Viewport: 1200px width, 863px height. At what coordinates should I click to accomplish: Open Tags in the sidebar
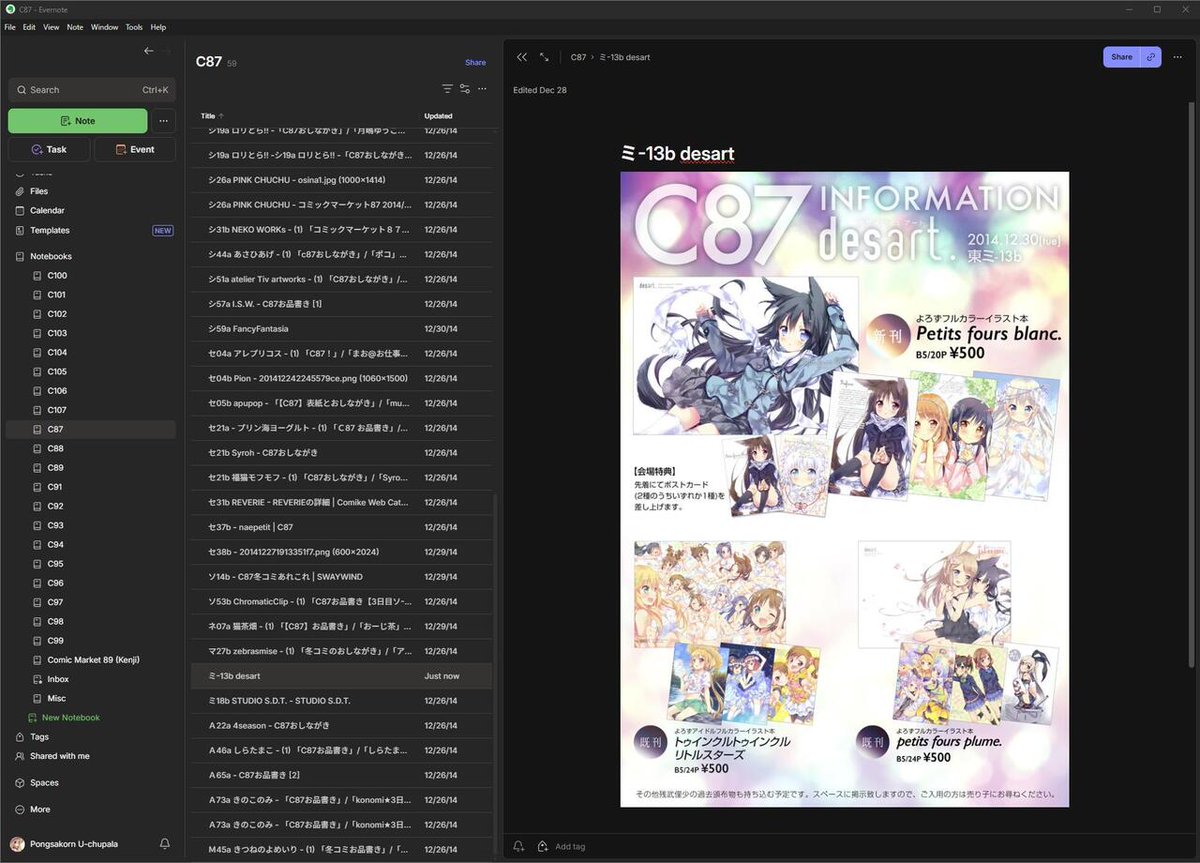pyautogui.click(x=39, y=737)
